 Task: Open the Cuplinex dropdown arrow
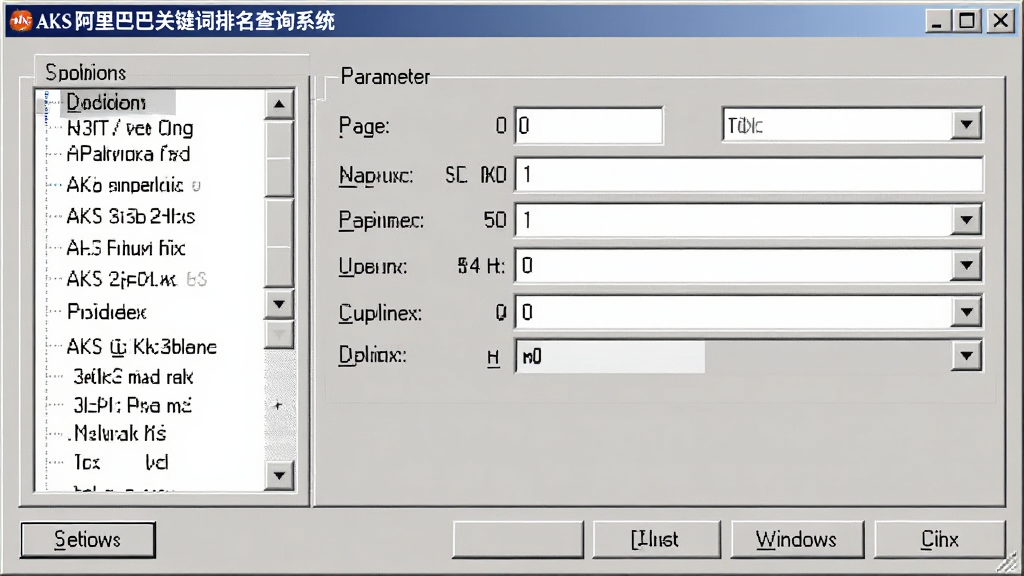coord(967,312)
